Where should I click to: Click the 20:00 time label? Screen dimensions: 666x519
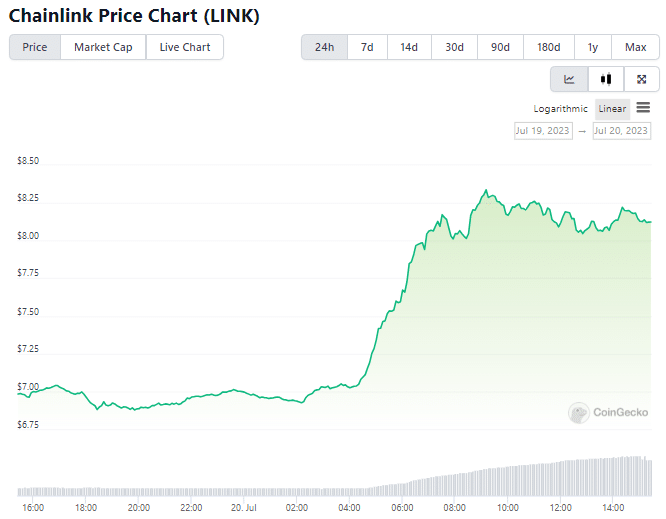[139, 508]
